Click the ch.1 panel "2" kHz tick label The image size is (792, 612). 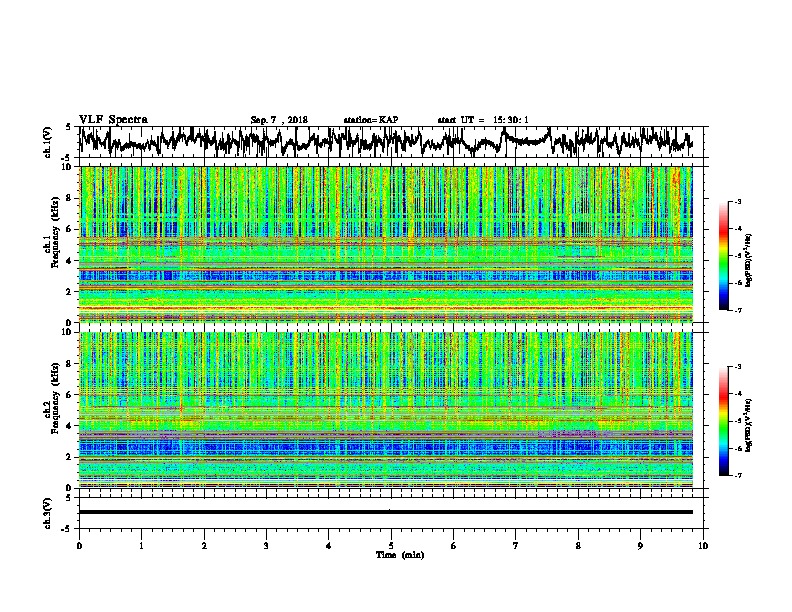70,291
